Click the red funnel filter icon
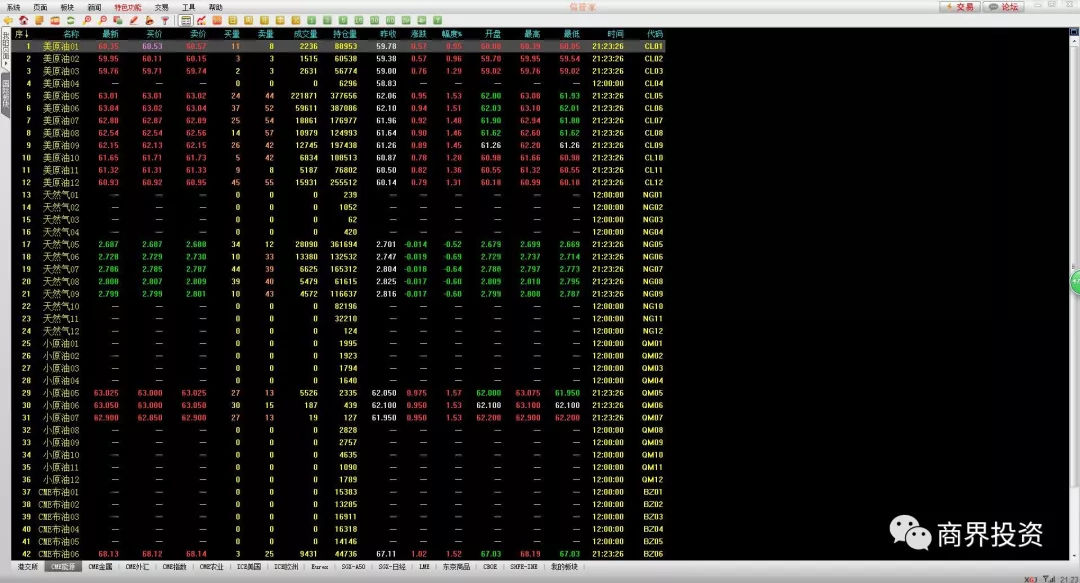 click(x=164, y=20)
